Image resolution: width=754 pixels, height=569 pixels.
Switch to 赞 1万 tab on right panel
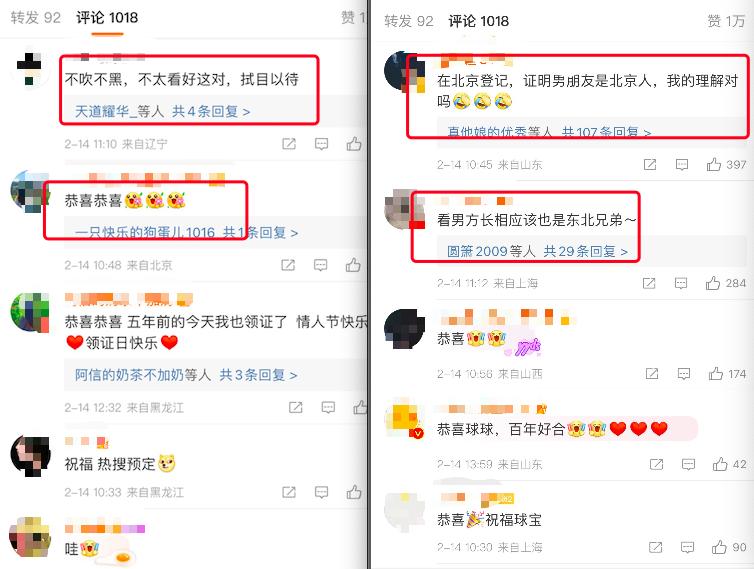[726, 21]
